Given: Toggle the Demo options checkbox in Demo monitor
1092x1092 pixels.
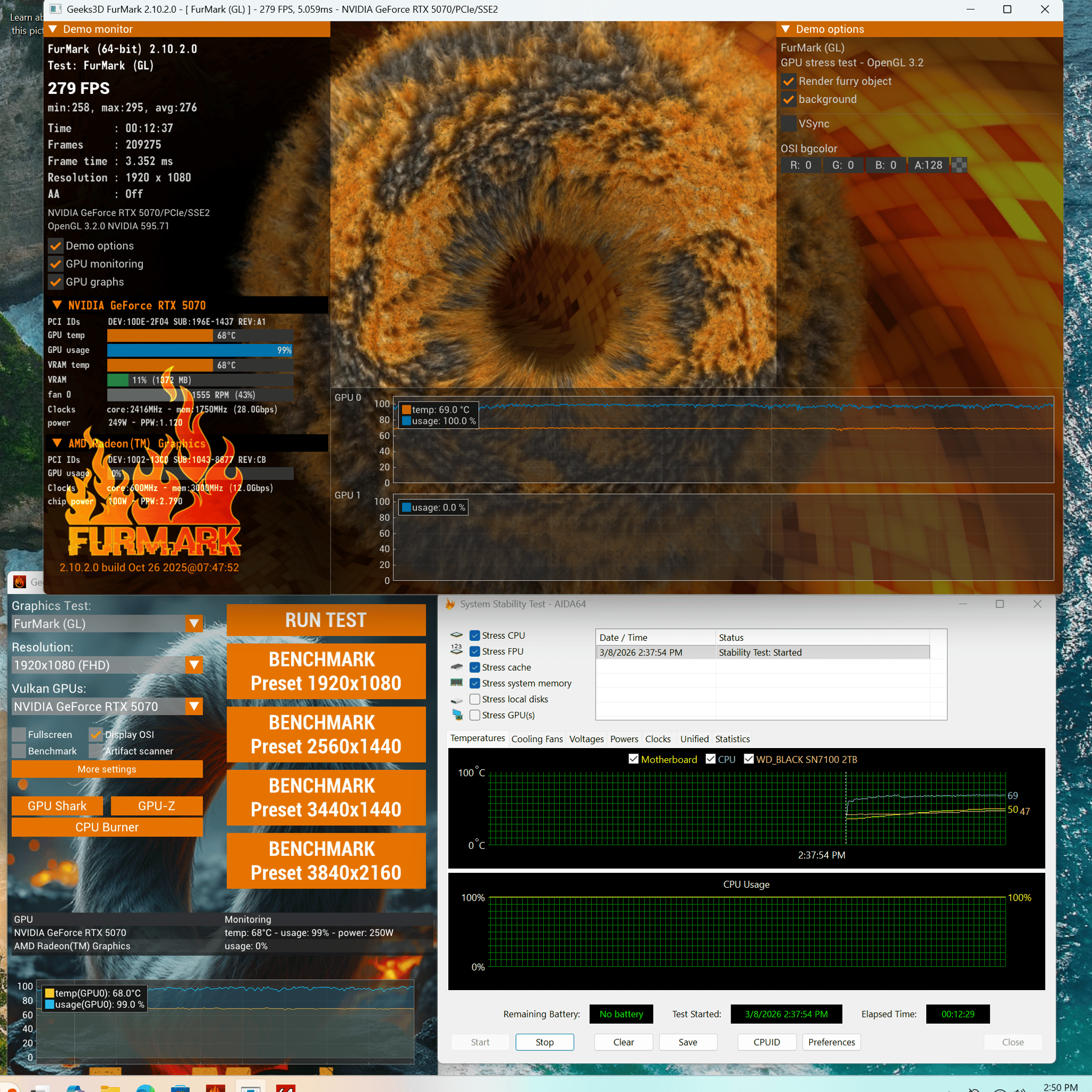Looking at the screenshot, I should pos(55,246).
